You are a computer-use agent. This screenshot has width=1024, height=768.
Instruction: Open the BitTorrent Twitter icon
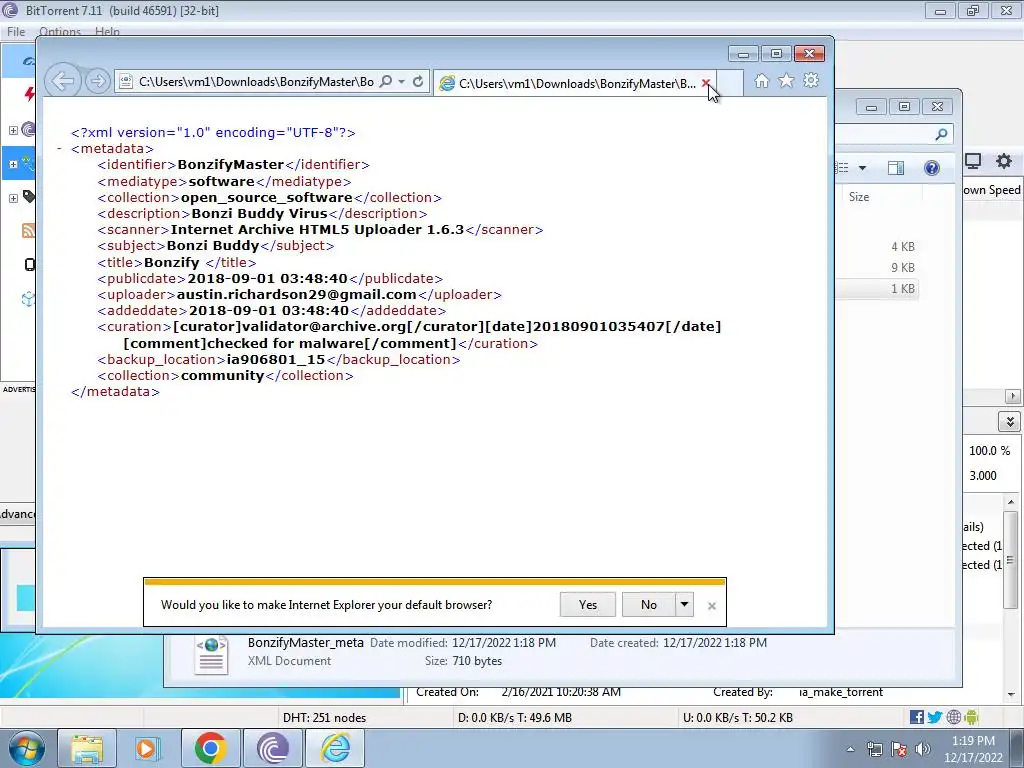pyautogui.click(x=935, y=718)
